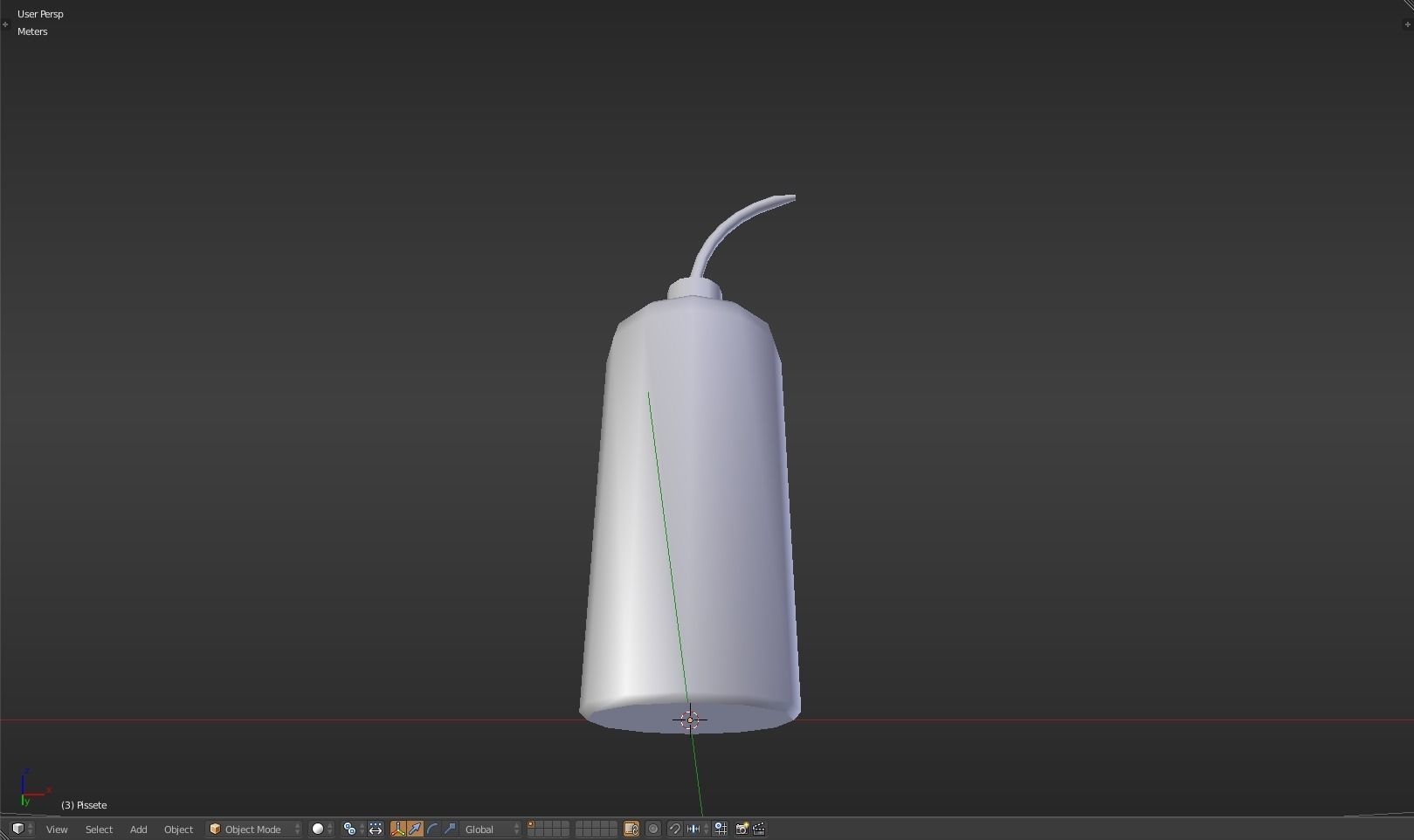Toggle manipulate center points option

(x=376, y=829)
